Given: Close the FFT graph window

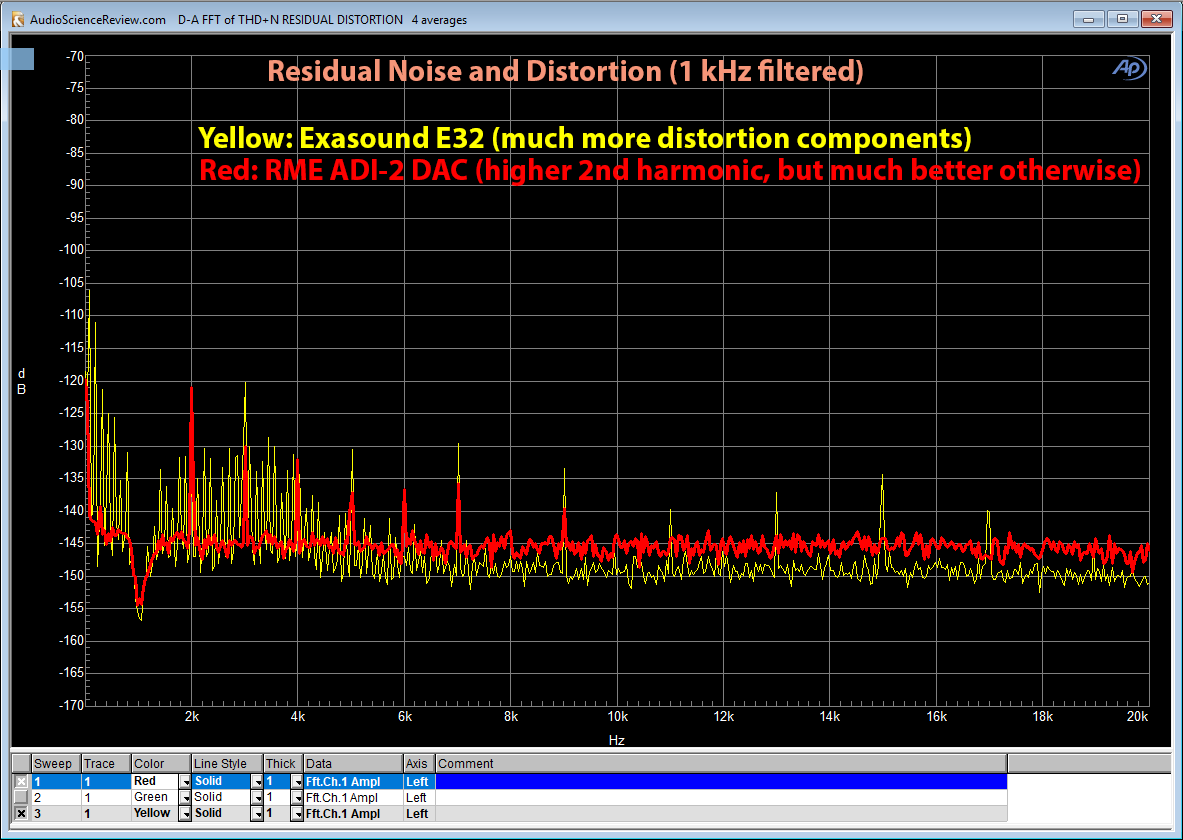Looking at the screenshot, I should click(x=1157, y=19).
